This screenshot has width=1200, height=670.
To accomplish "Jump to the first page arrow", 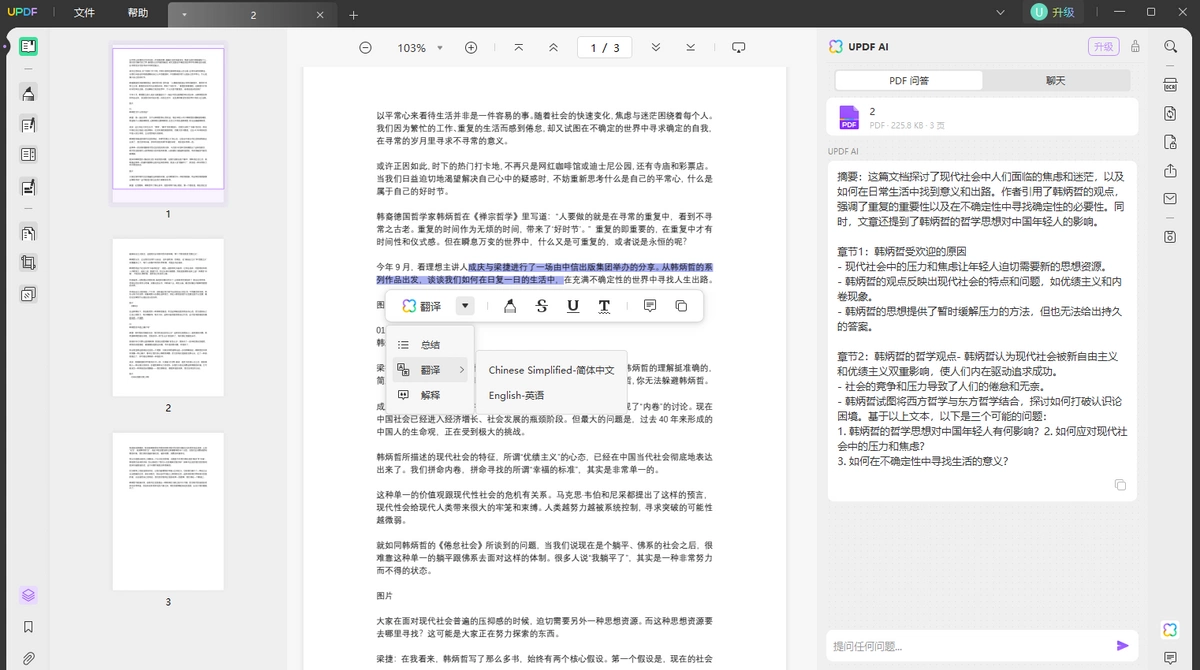I will [x=518, y=48].
